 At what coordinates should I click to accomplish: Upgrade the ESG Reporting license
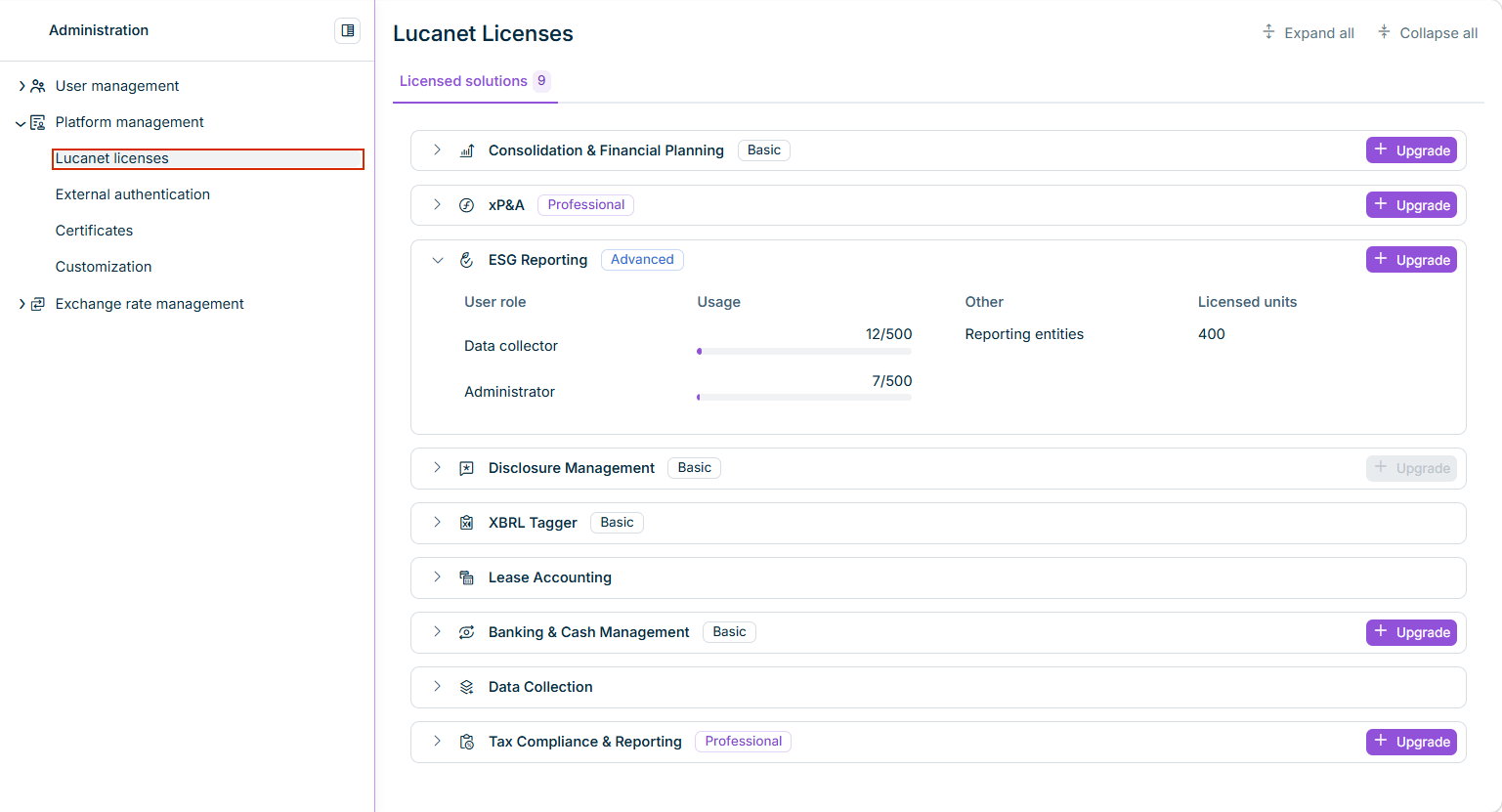point(1411,260)
